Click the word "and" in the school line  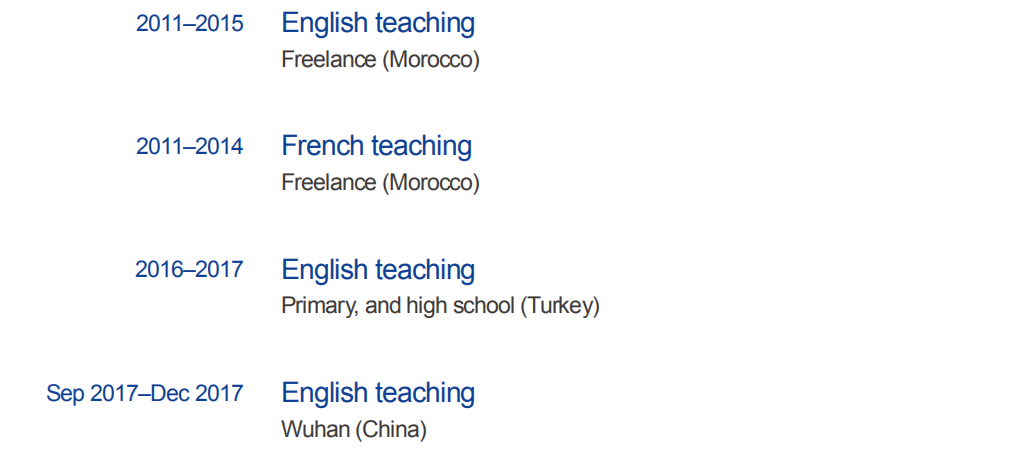(x=383, y=306)
